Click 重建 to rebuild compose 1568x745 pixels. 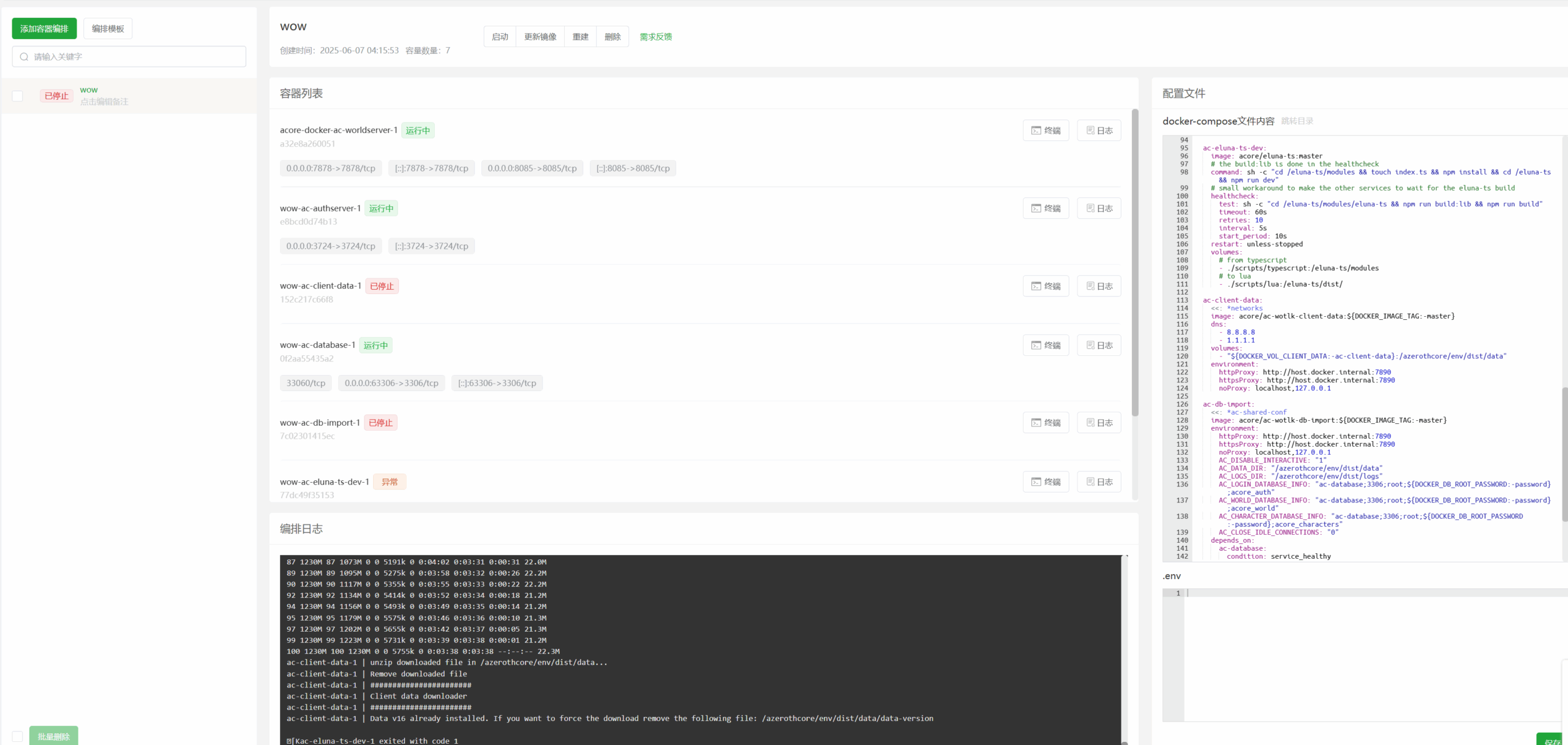coord(581,37)
